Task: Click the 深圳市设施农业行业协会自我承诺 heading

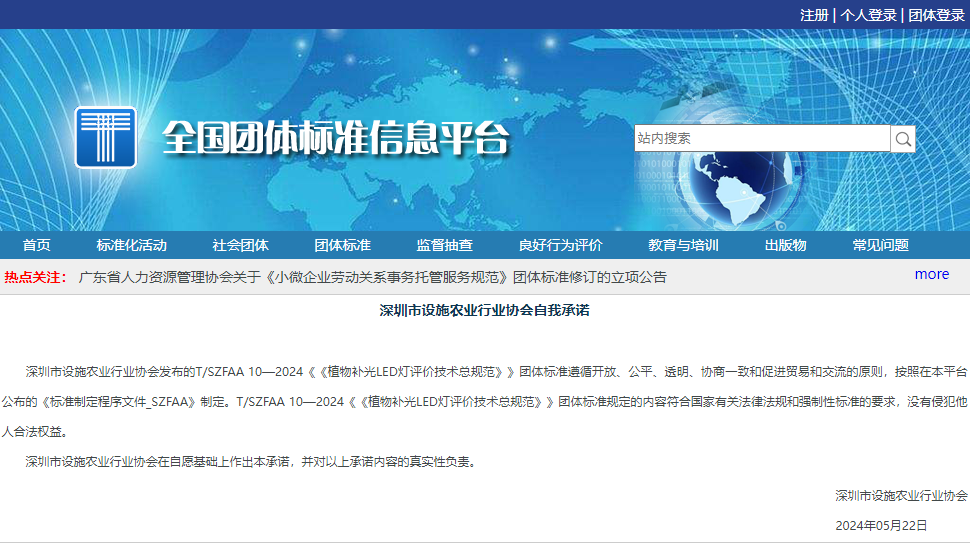Action: (484, 310)
